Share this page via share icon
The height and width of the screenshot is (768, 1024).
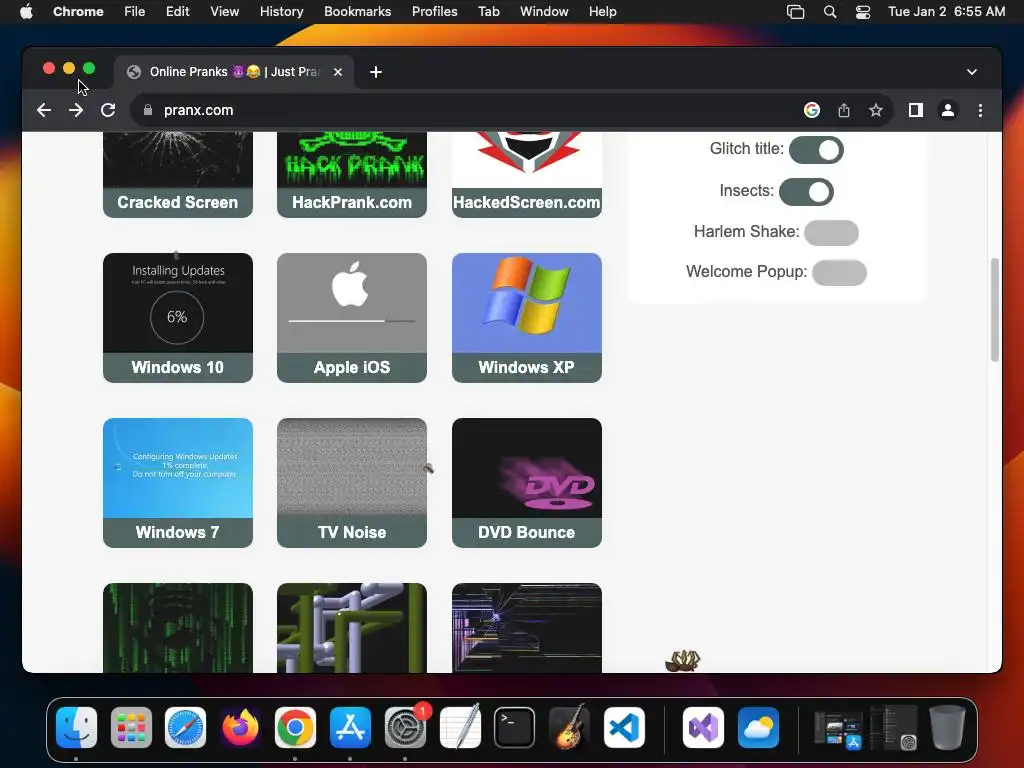coord(844,110)
